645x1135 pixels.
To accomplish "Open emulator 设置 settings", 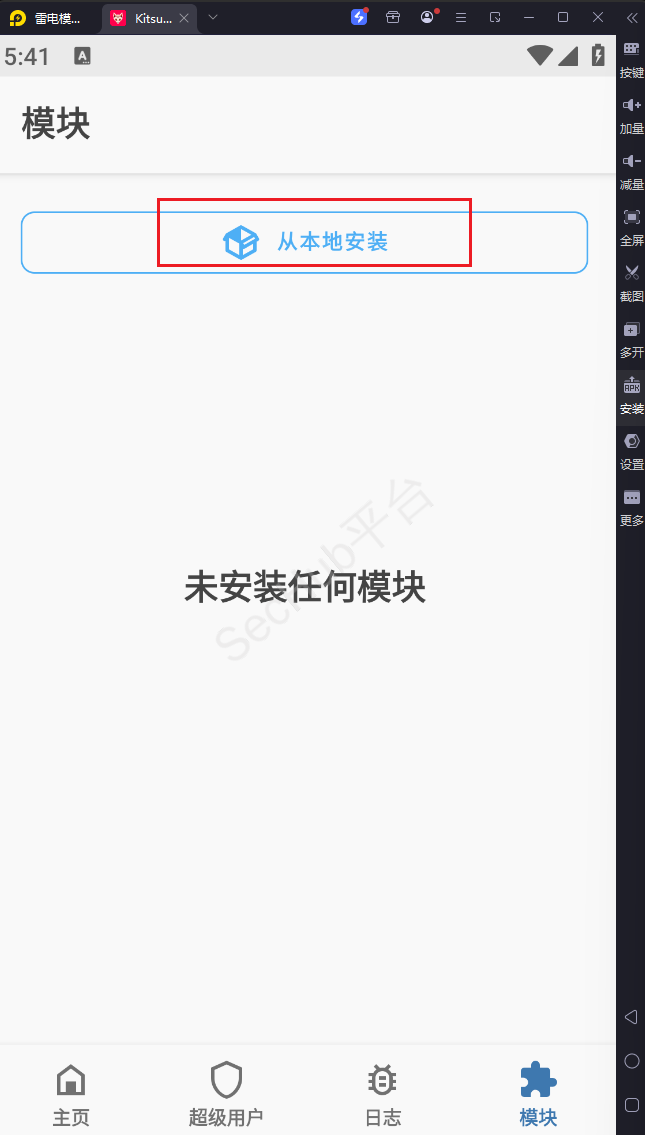I will 631,450.
